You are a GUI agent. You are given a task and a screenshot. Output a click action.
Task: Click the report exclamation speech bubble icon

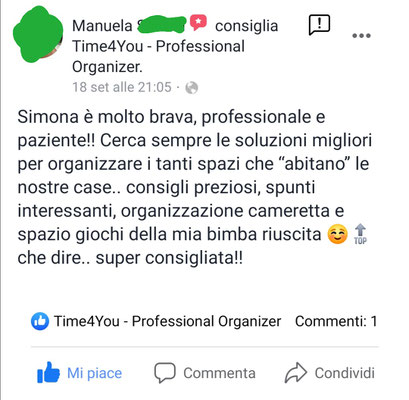[x=319, y=25]
